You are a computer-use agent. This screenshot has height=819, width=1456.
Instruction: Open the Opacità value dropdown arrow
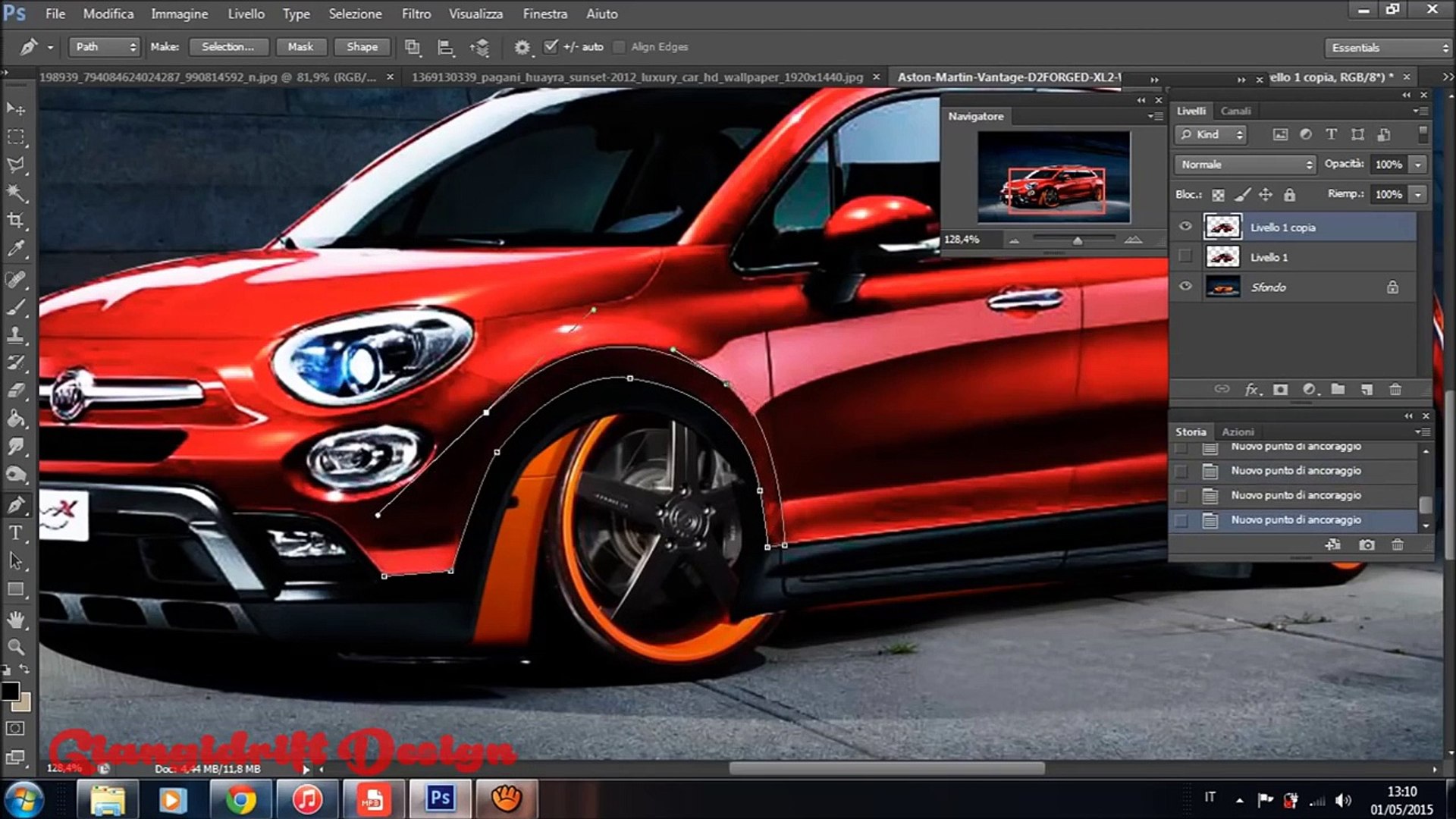[x=1417, y=164]
